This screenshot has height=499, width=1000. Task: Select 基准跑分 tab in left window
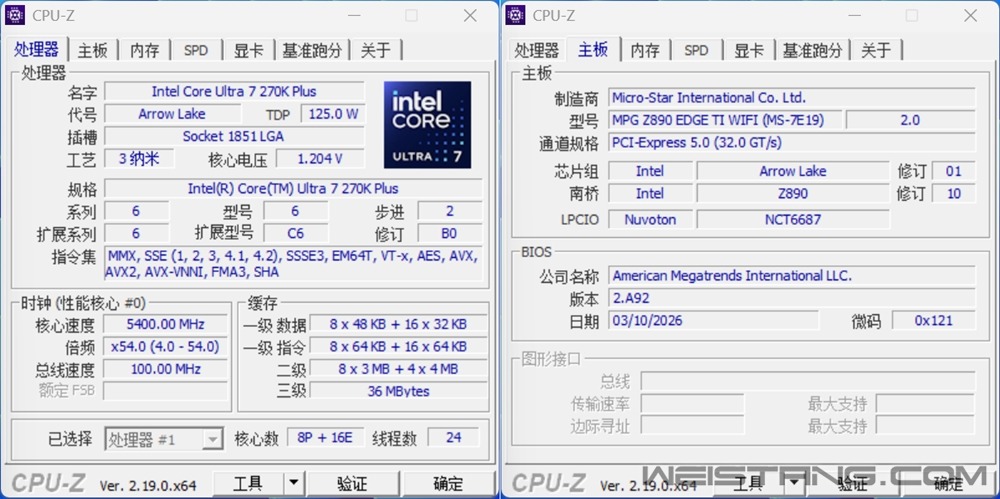coord(312,50)
